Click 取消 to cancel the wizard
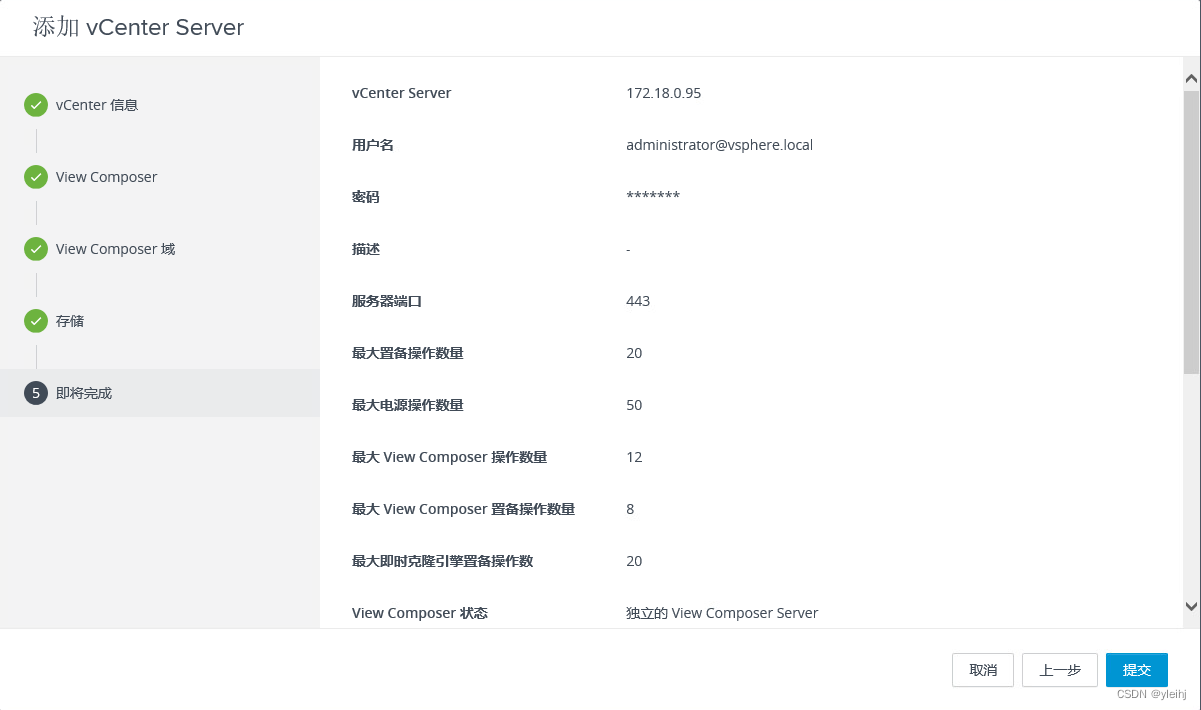This screenshot has height=710, width=1201. point(983,670)
